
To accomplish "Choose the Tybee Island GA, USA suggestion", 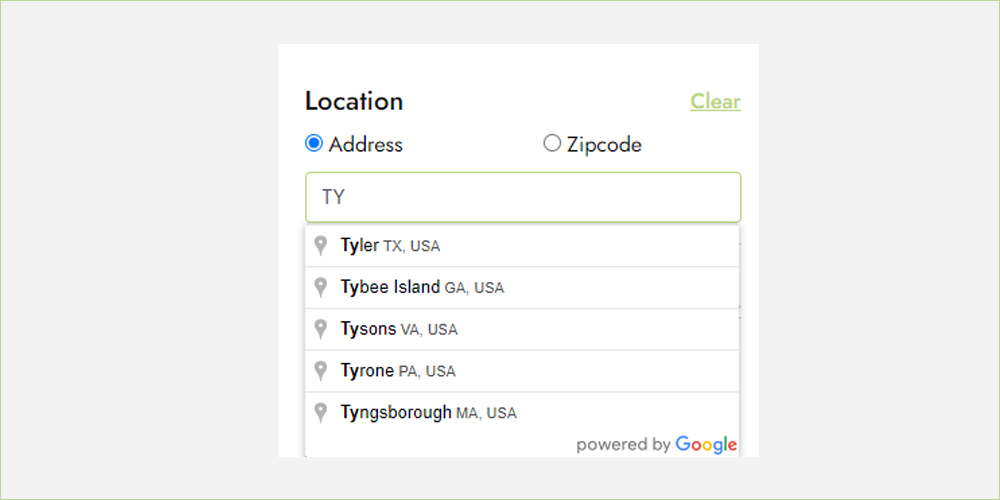I will coord(522,288).
